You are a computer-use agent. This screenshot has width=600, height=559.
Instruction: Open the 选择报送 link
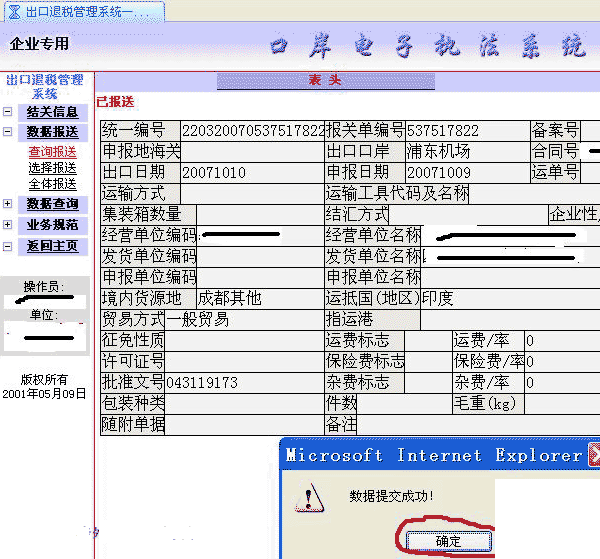[53, 168]
